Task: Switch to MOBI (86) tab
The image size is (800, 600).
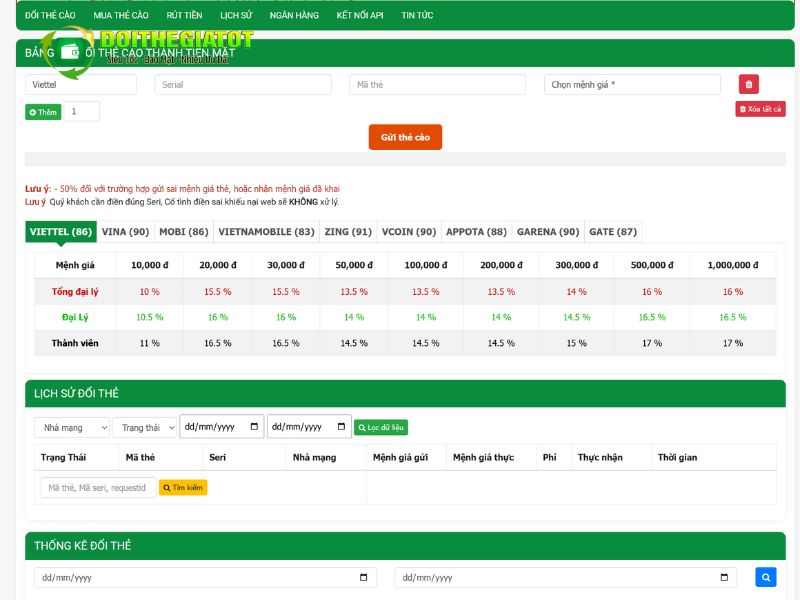Action: pos(184,232)
